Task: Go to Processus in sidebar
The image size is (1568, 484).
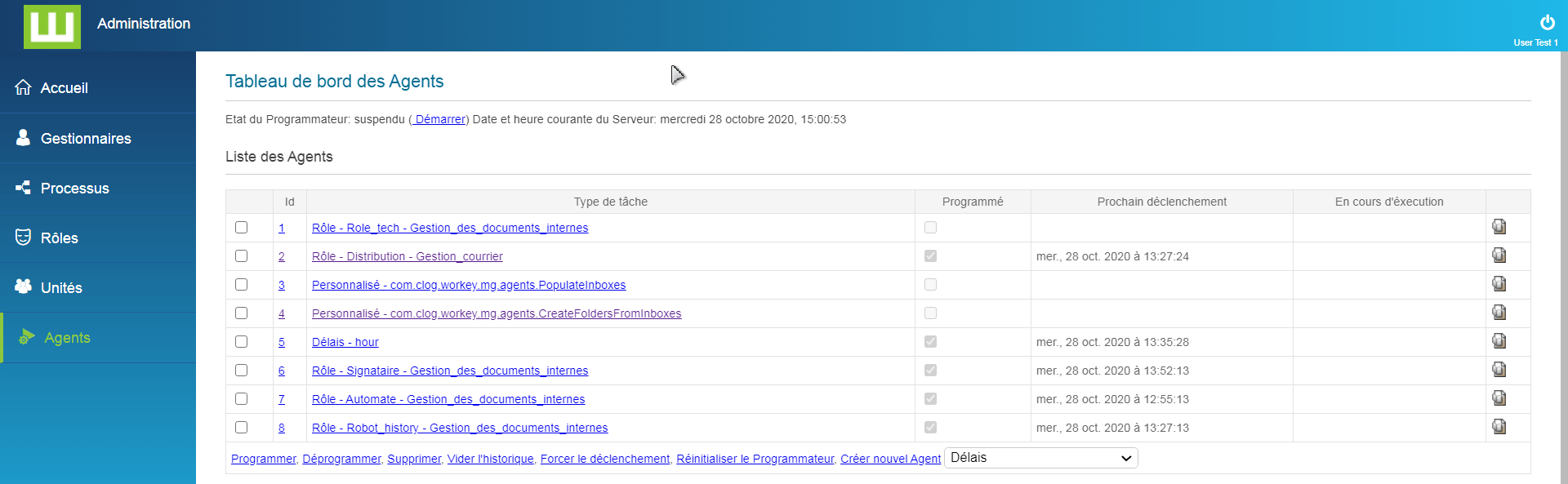Action: coord(74,189)
